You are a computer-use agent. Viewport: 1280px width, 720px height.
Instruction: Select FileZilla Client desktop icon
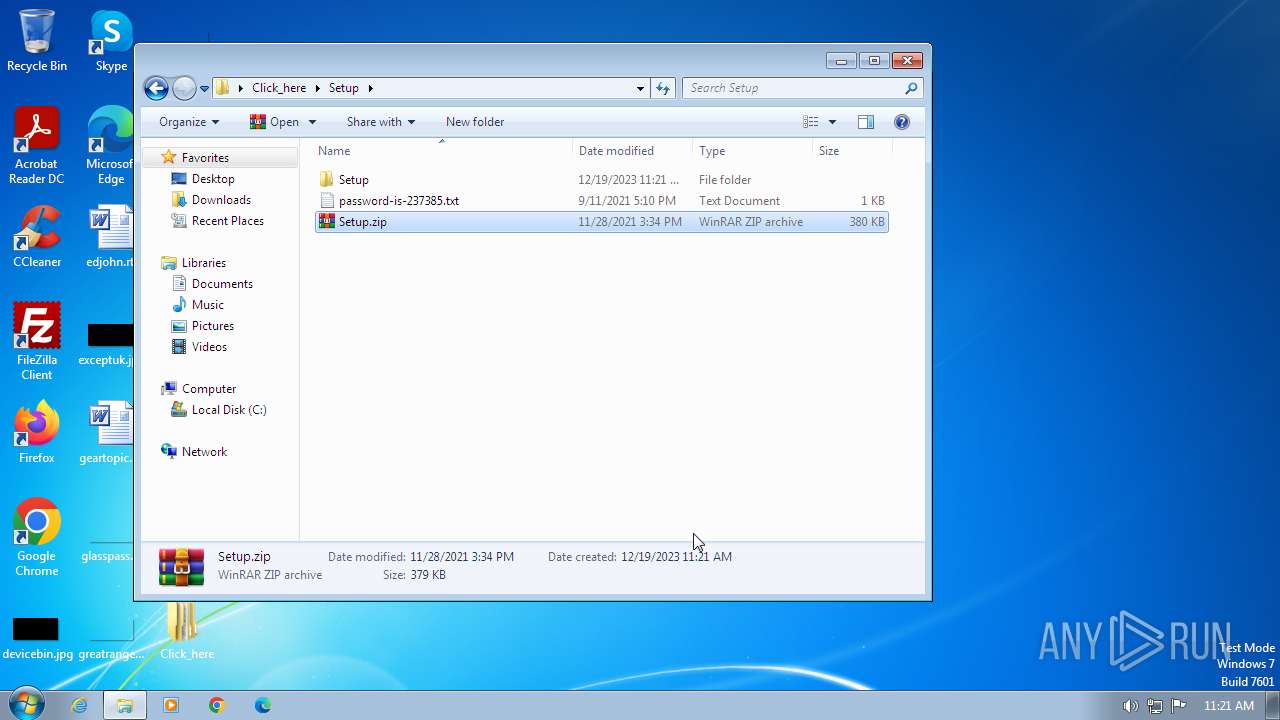click(37, 342)
